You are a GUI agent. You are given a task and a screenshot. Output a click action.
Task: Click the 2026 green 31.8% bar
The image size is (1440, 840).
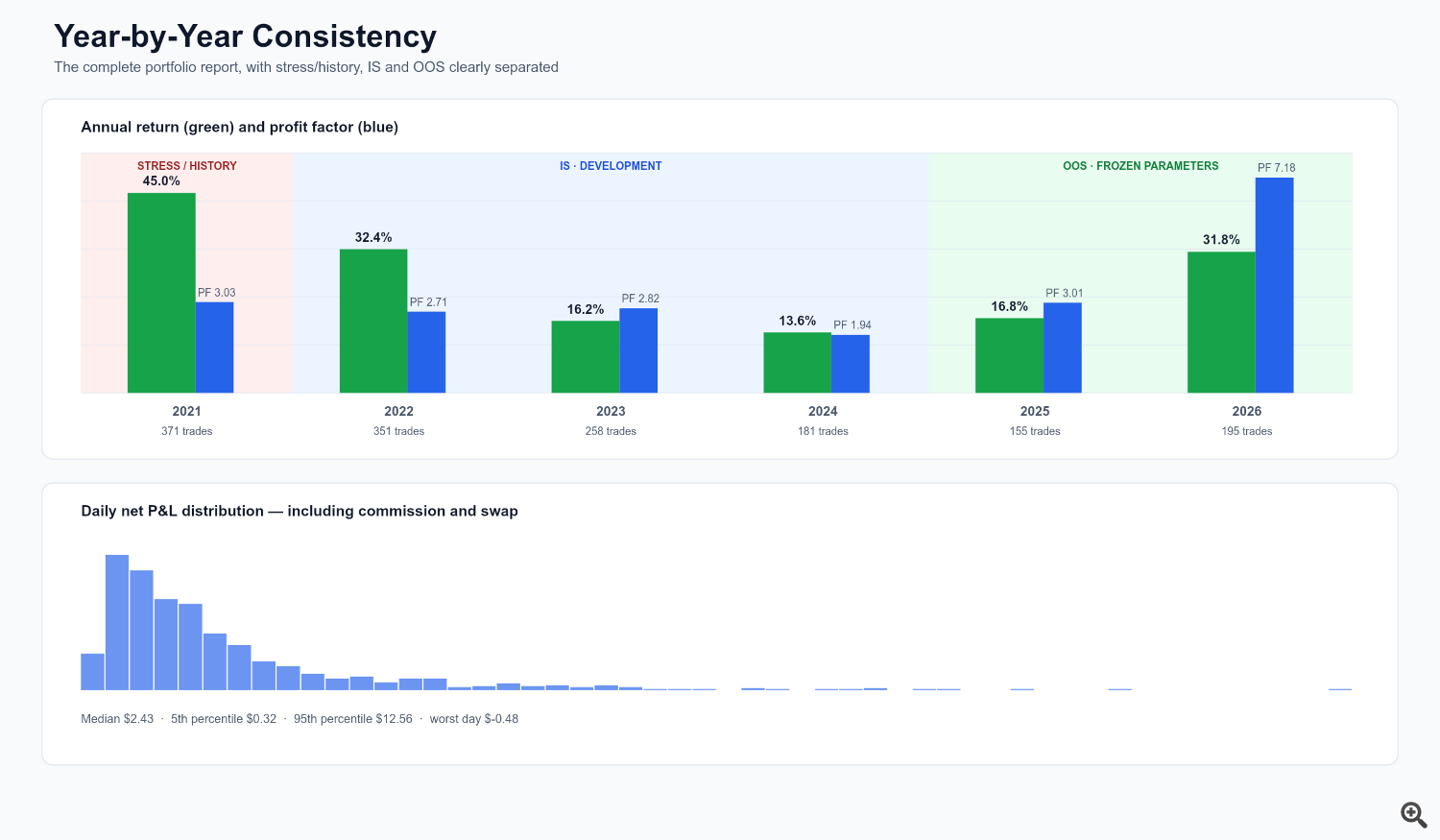coord(1221,323)
